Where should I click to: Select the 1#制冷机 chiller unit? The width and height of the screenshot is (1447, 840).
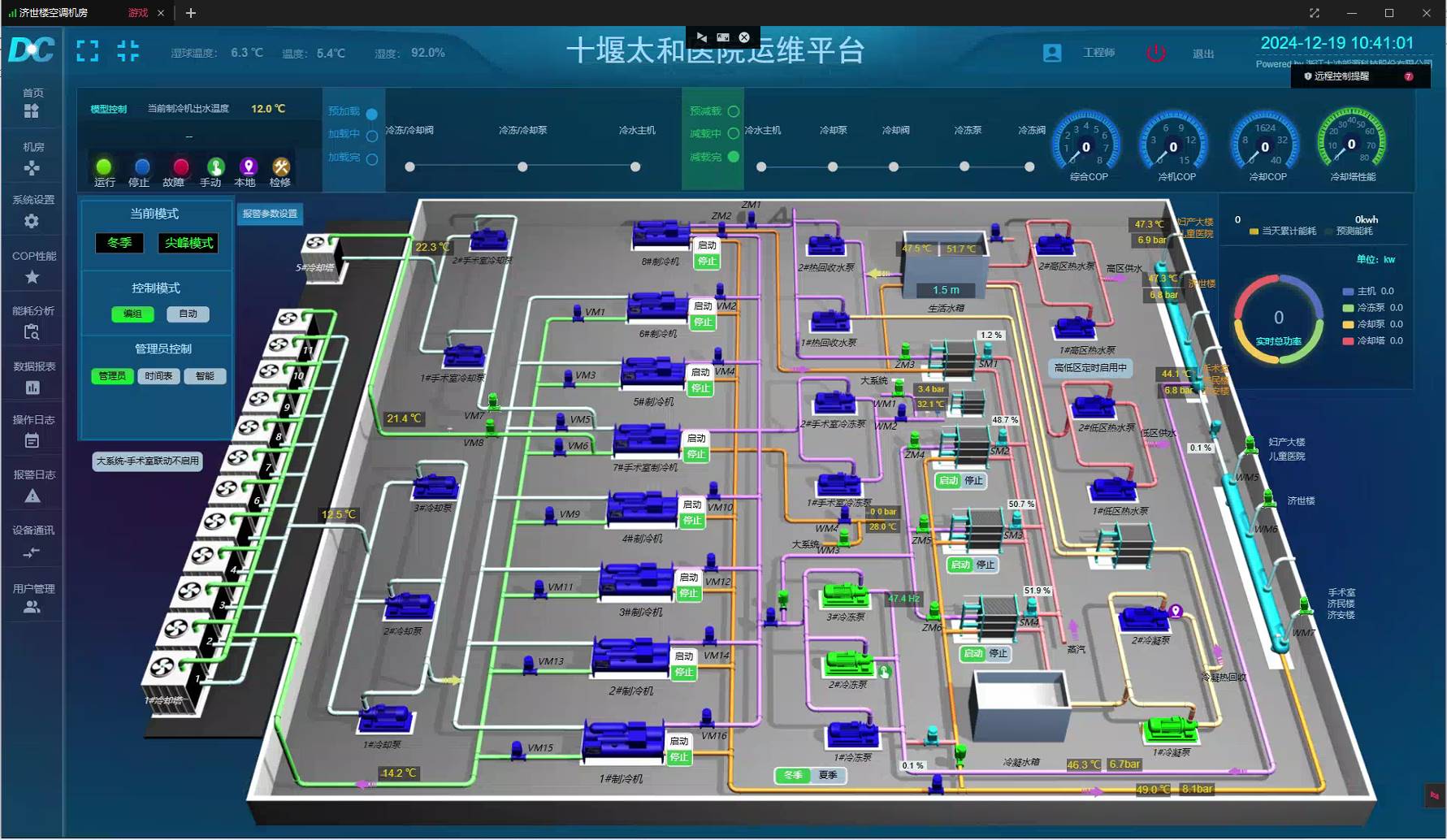pos(623,742)
